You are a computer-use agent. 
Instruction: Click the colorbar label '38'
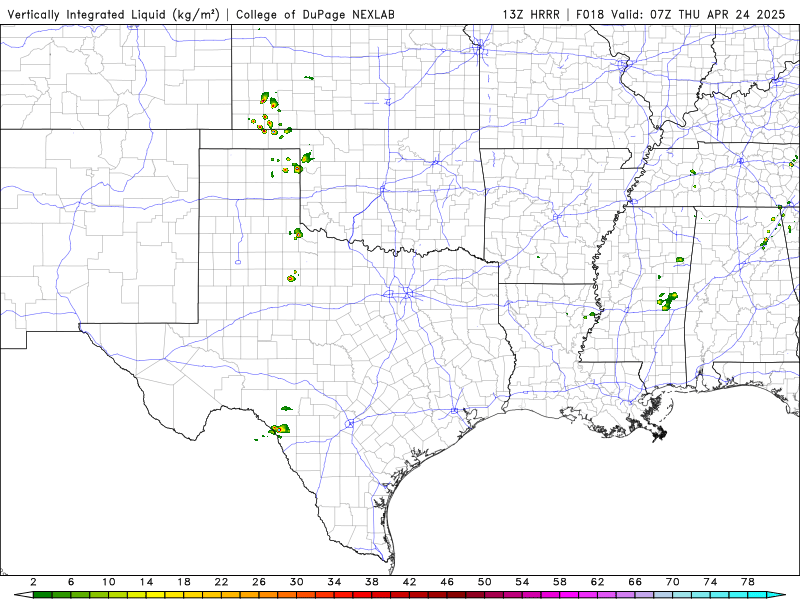372,582
